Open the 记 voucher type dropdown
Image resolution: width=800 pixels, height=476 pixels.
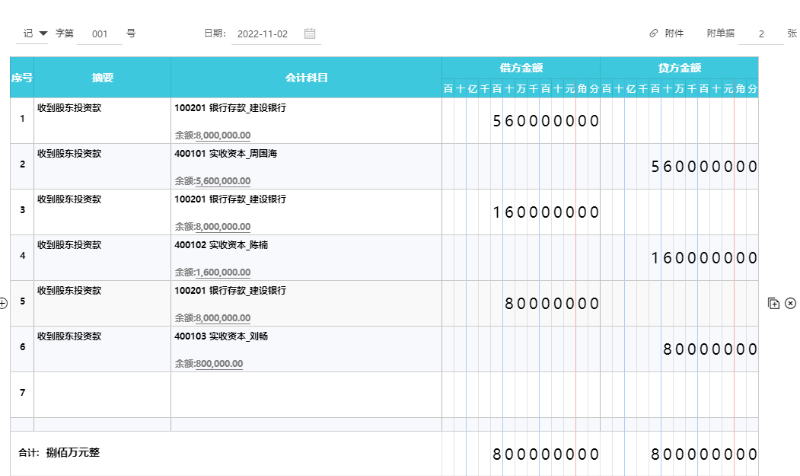(x=35, y=34)
